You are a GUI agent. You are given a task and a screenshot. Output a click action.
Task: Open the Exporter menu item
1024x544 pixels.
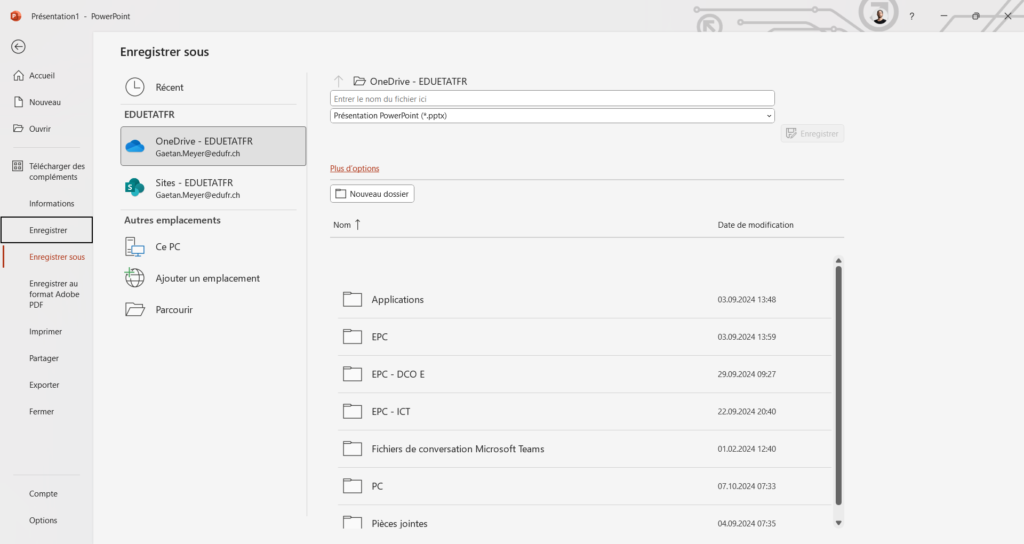(x=44, y=385)
